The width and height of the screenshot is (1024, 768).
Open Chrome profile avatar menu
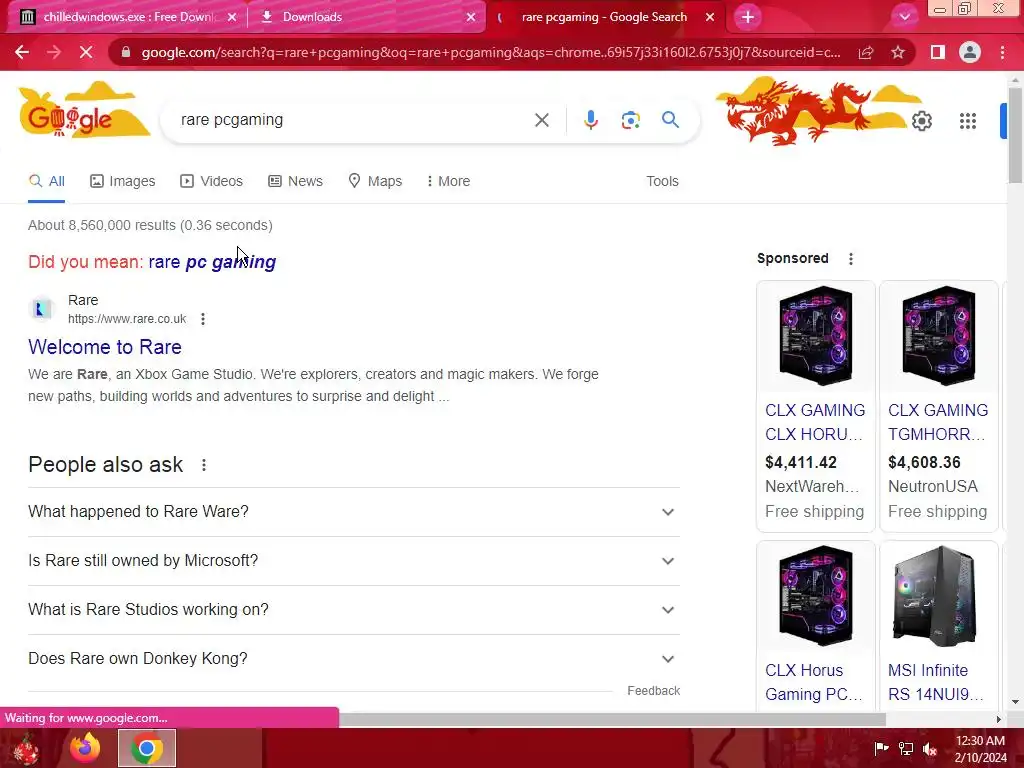[x=970, y=52]
